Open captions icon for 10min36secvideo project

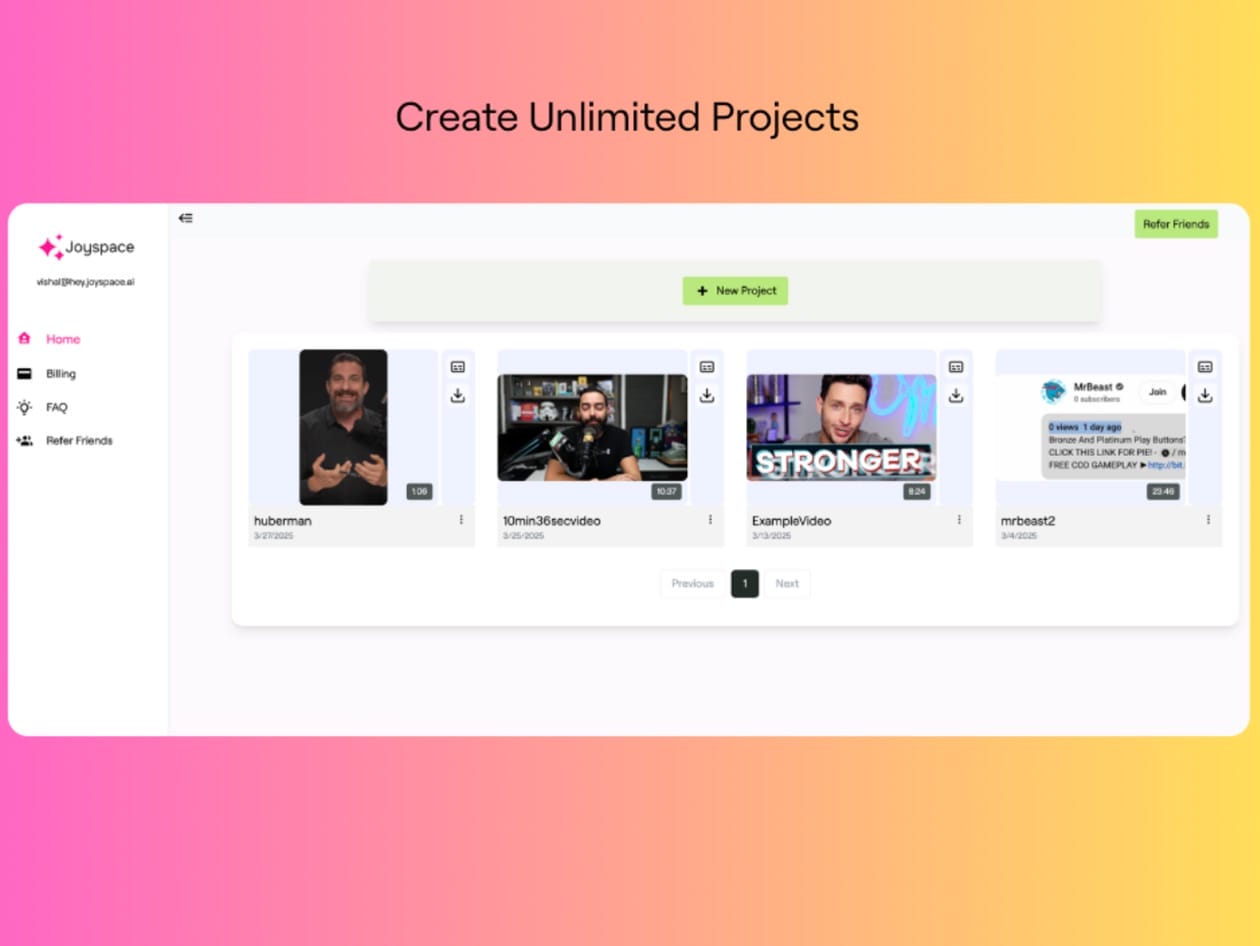click(707, 367)
